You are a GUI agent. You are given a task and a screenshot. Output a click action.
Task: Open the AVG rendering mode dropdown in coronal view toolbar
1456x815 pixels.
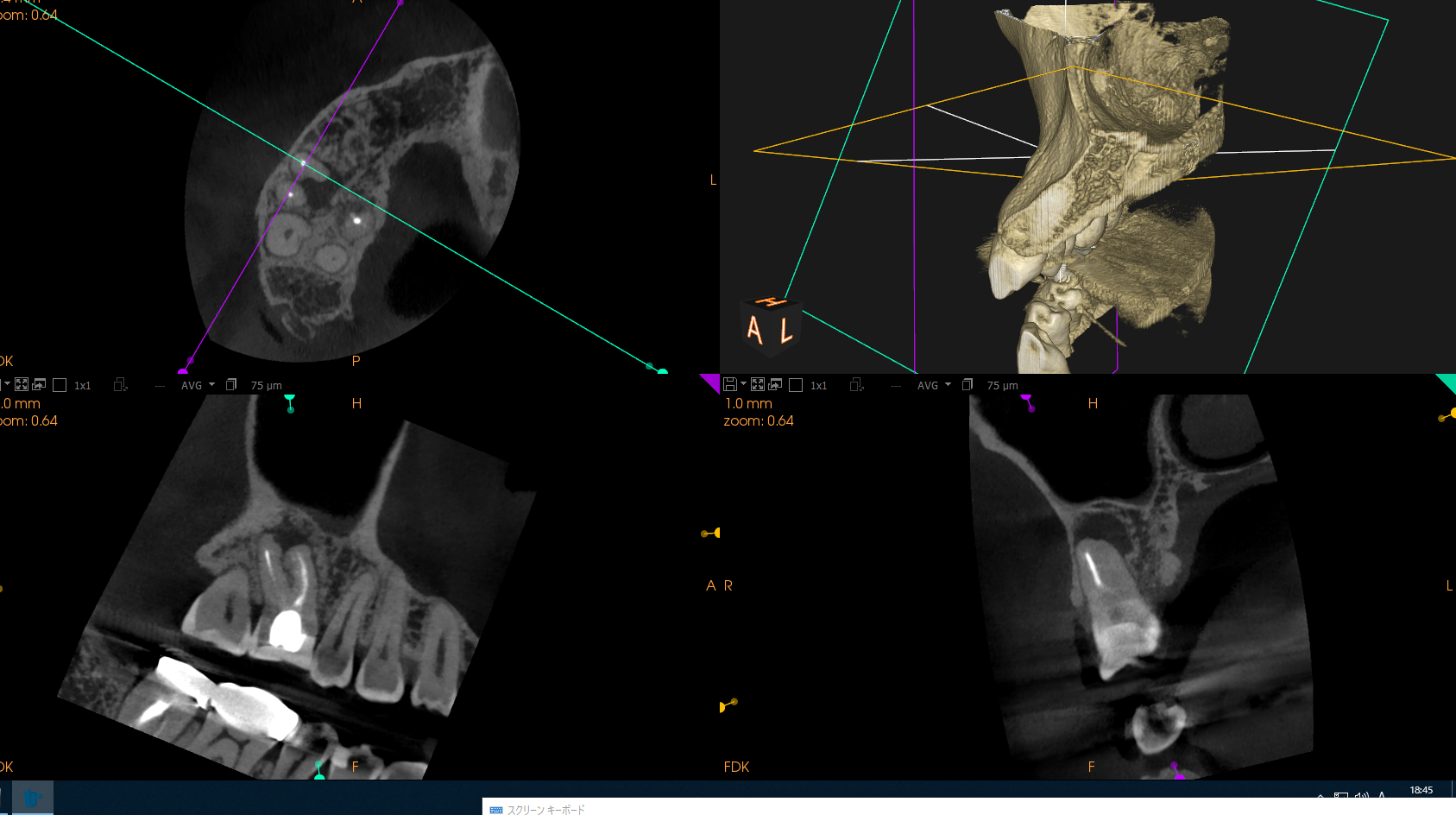coord(934,385)
